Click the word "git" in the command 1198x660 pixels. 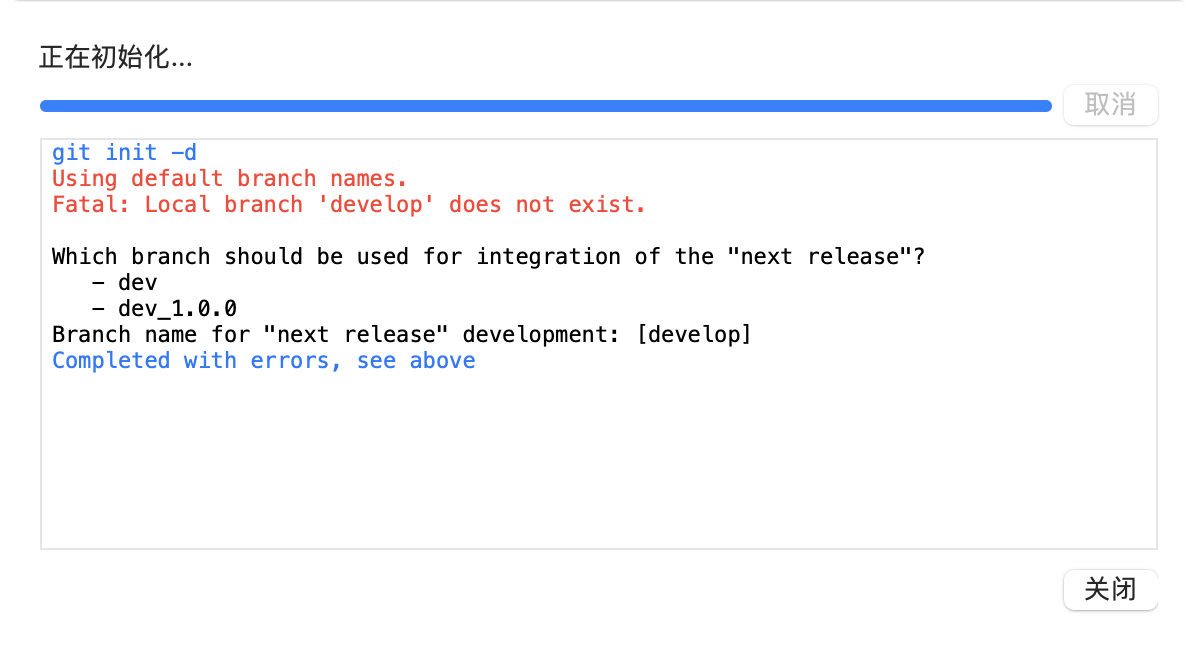pos(71,153)
